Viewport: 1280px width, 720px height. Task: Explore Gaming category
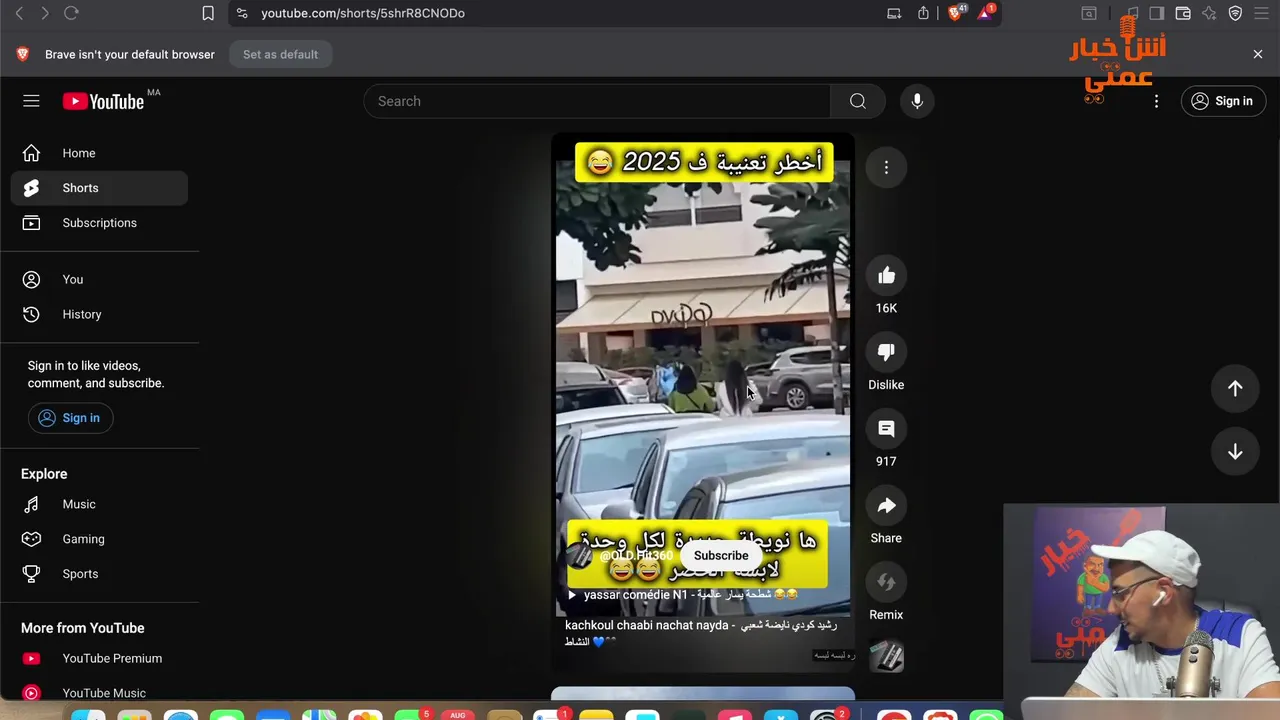(99, 539)
